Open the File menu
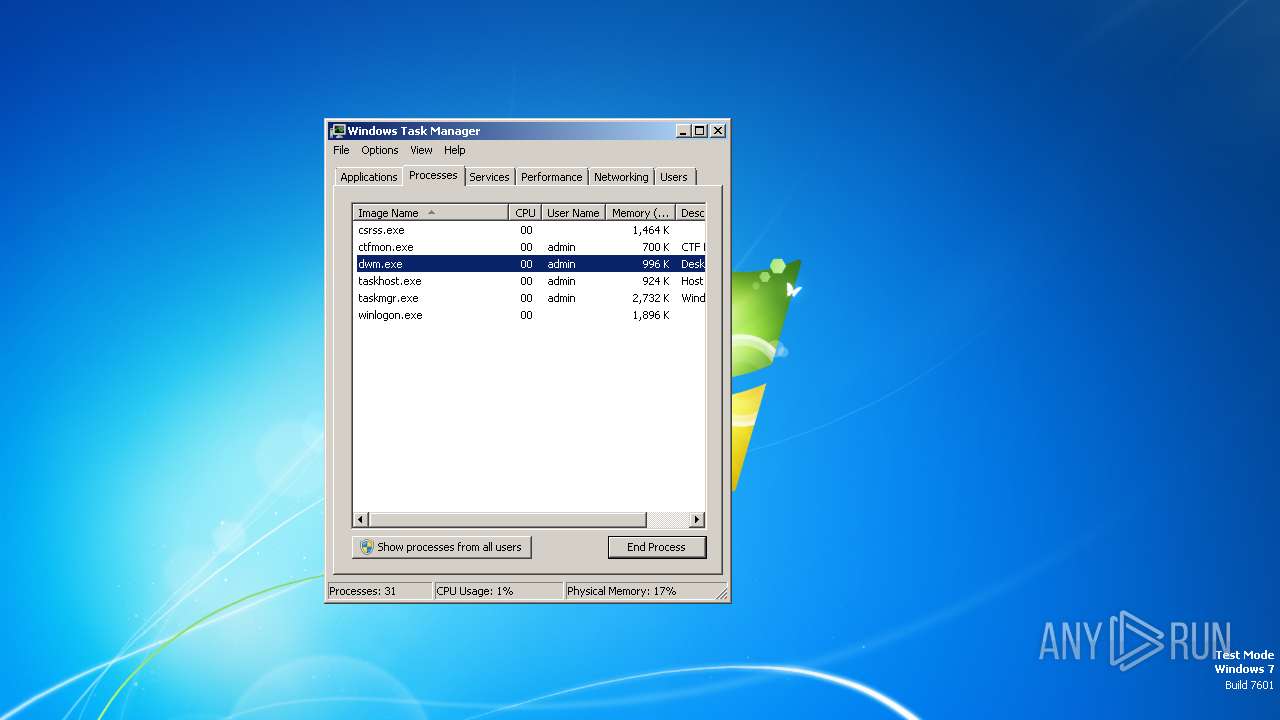The width and height of the screenshot is (1280, 720). (341, 150)
